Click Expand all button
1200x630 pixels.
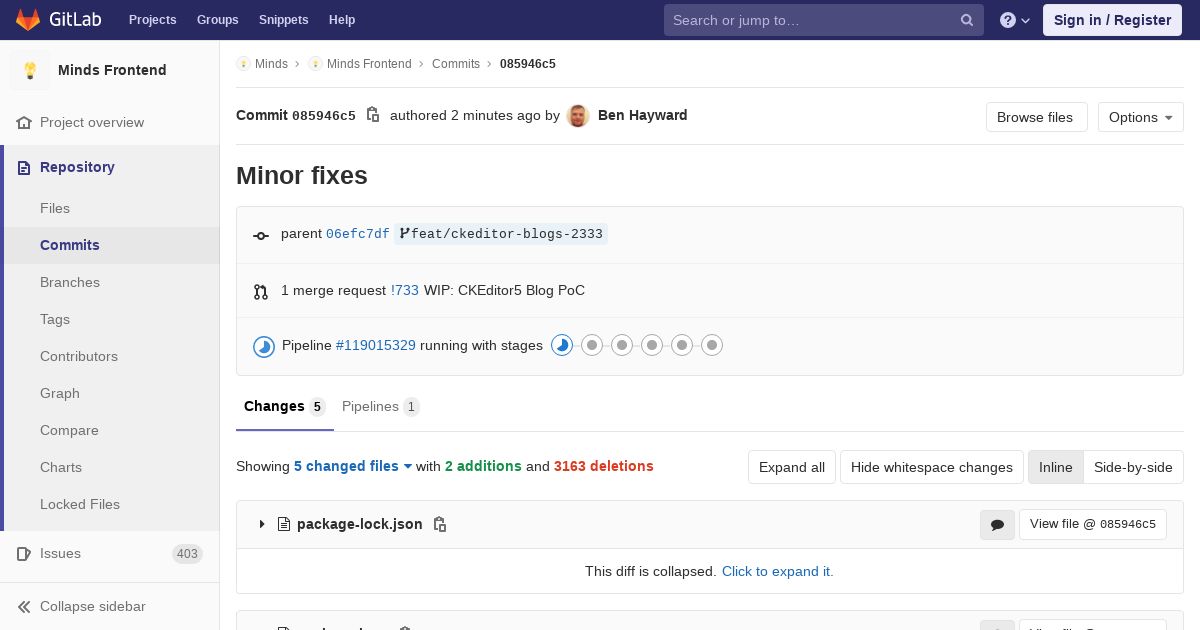tap(792, 467)
